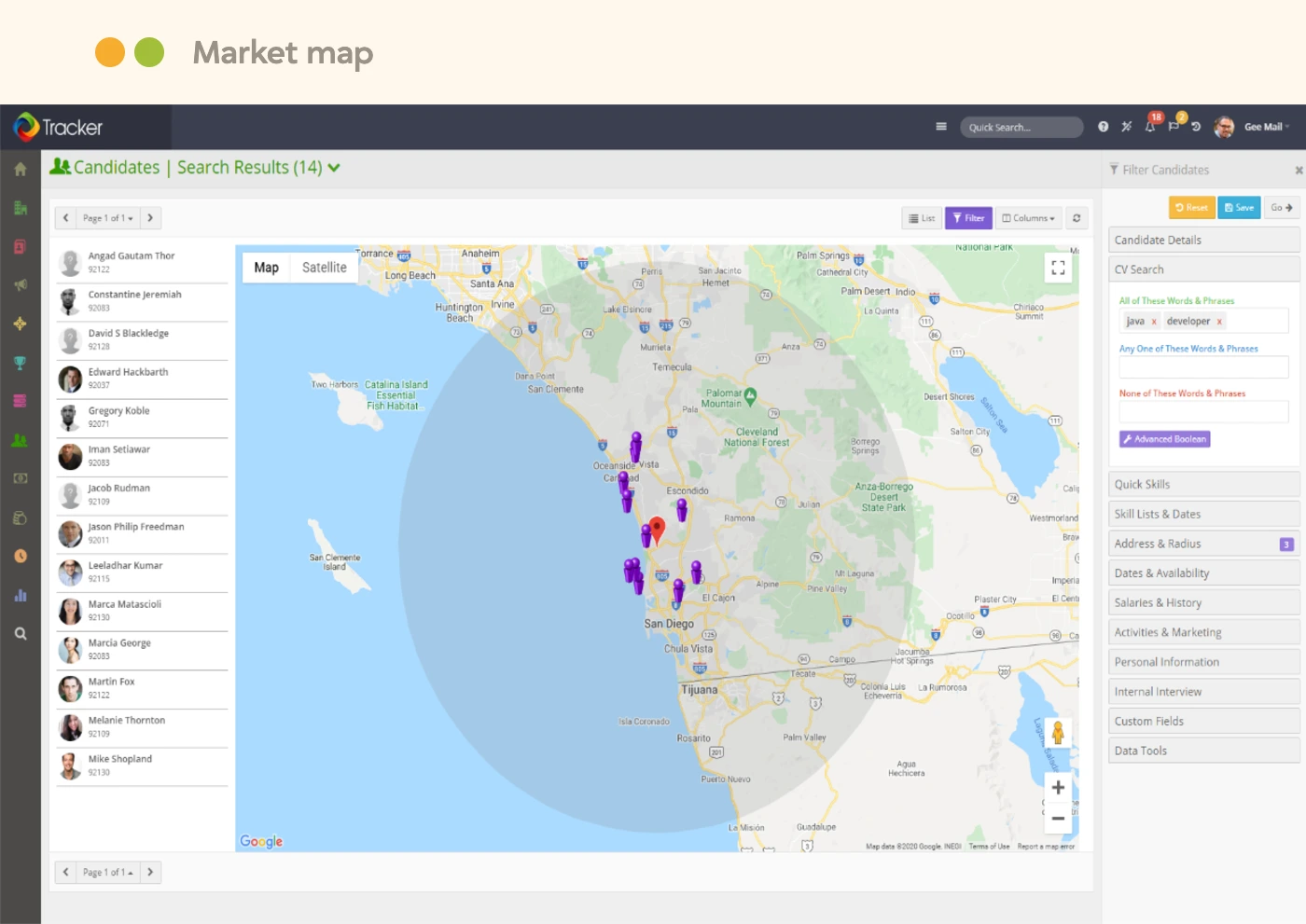Open the blue bar-chart Reports sidebar icon
This screenshot has width=1306, height=924.
coord(20,595)
